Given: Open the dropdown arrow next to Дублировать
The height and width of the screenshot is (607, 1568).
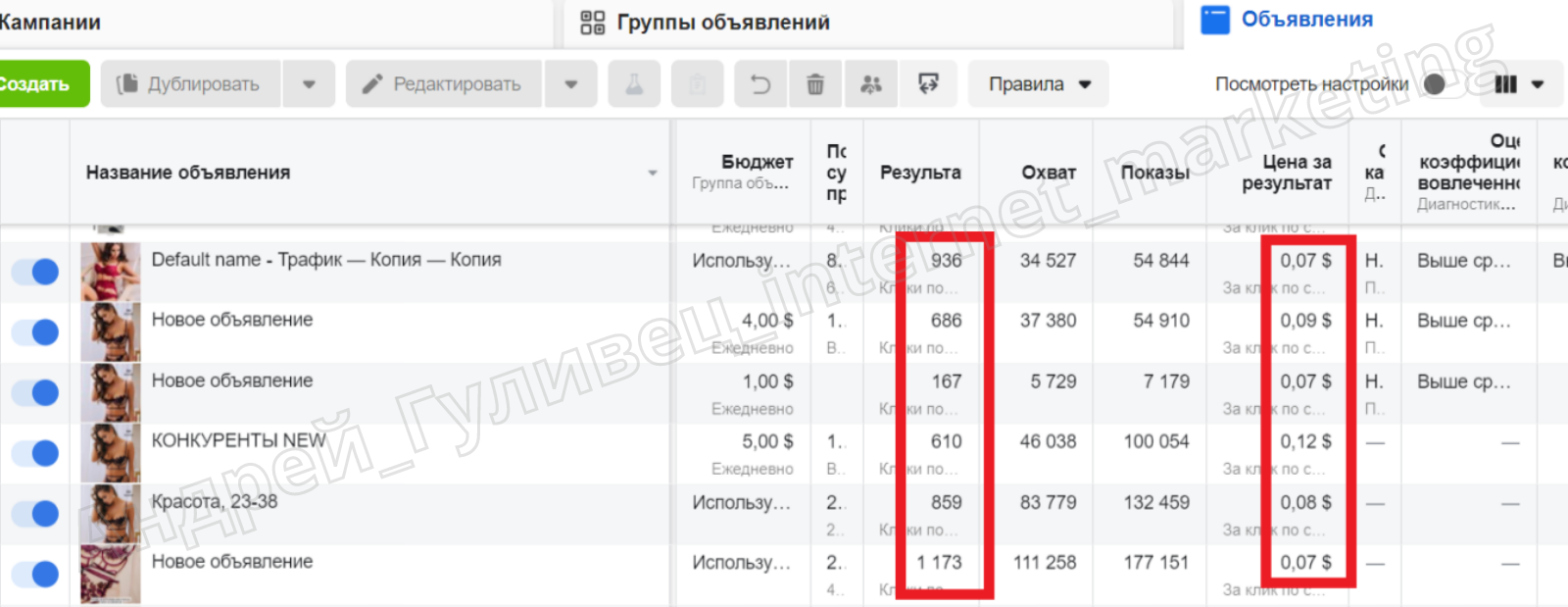Looking at the screenshot, I should point(309,84).
